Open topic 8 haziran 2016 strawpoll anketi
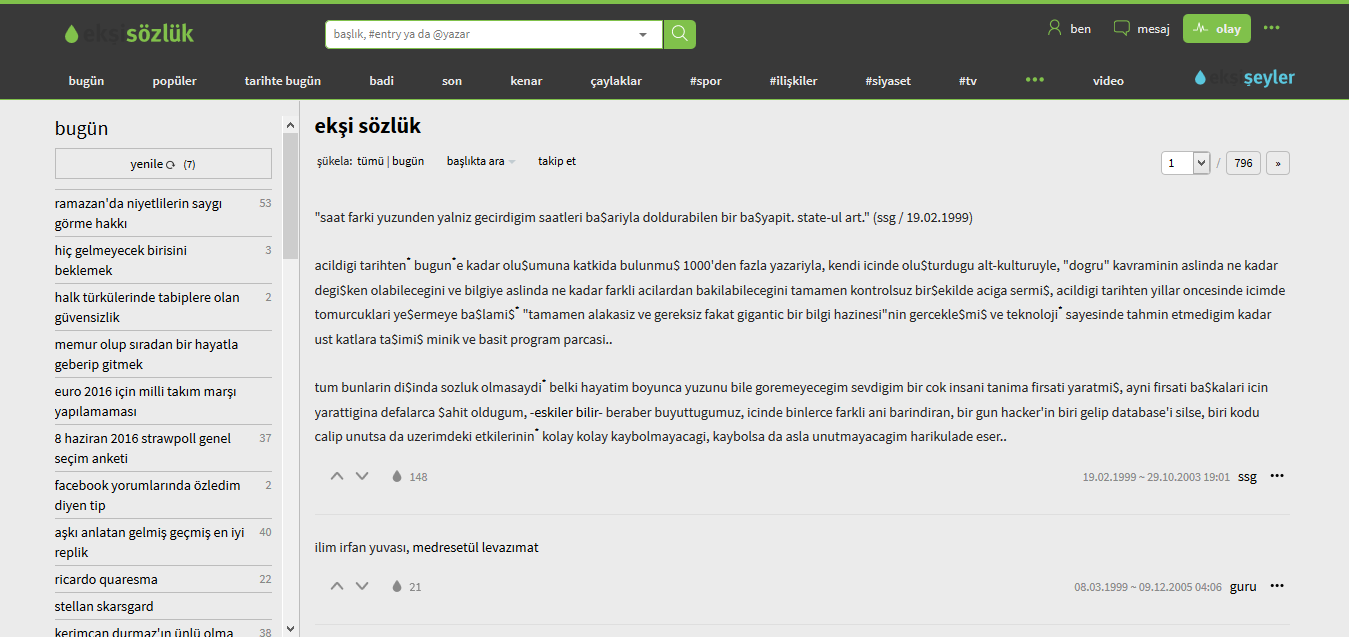 tap(163, 448)
